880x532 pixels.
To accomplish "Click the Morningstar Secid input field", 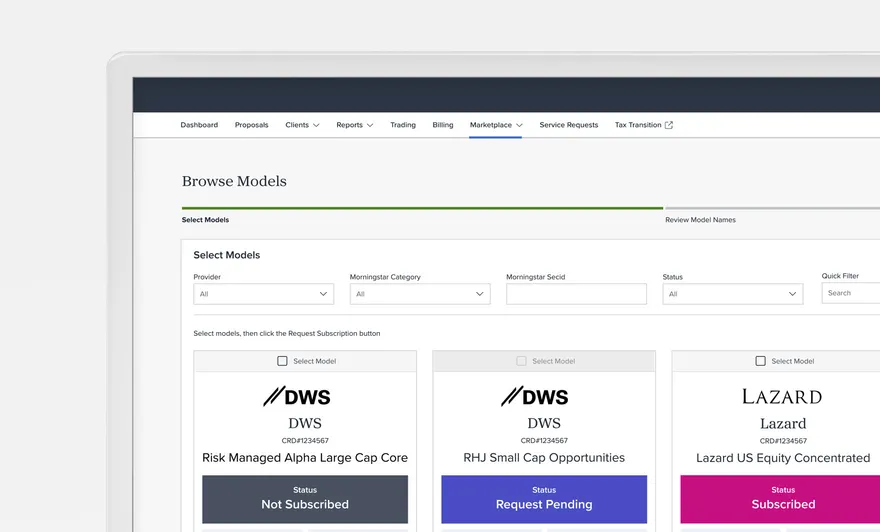I will 576,294.
